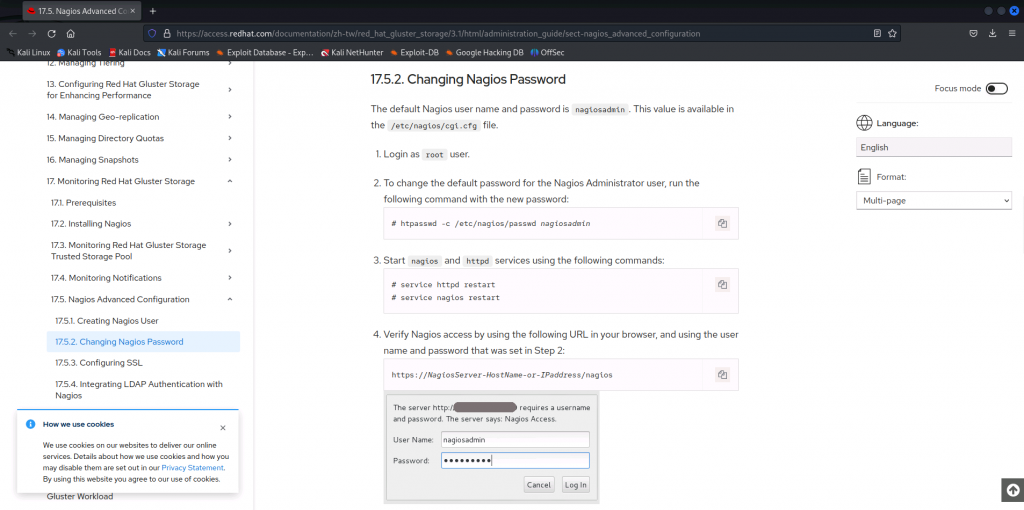Open the downloads toolbar icon
Image resolution: width=1024 pixels, height=510 pixels.
(993, 33)
